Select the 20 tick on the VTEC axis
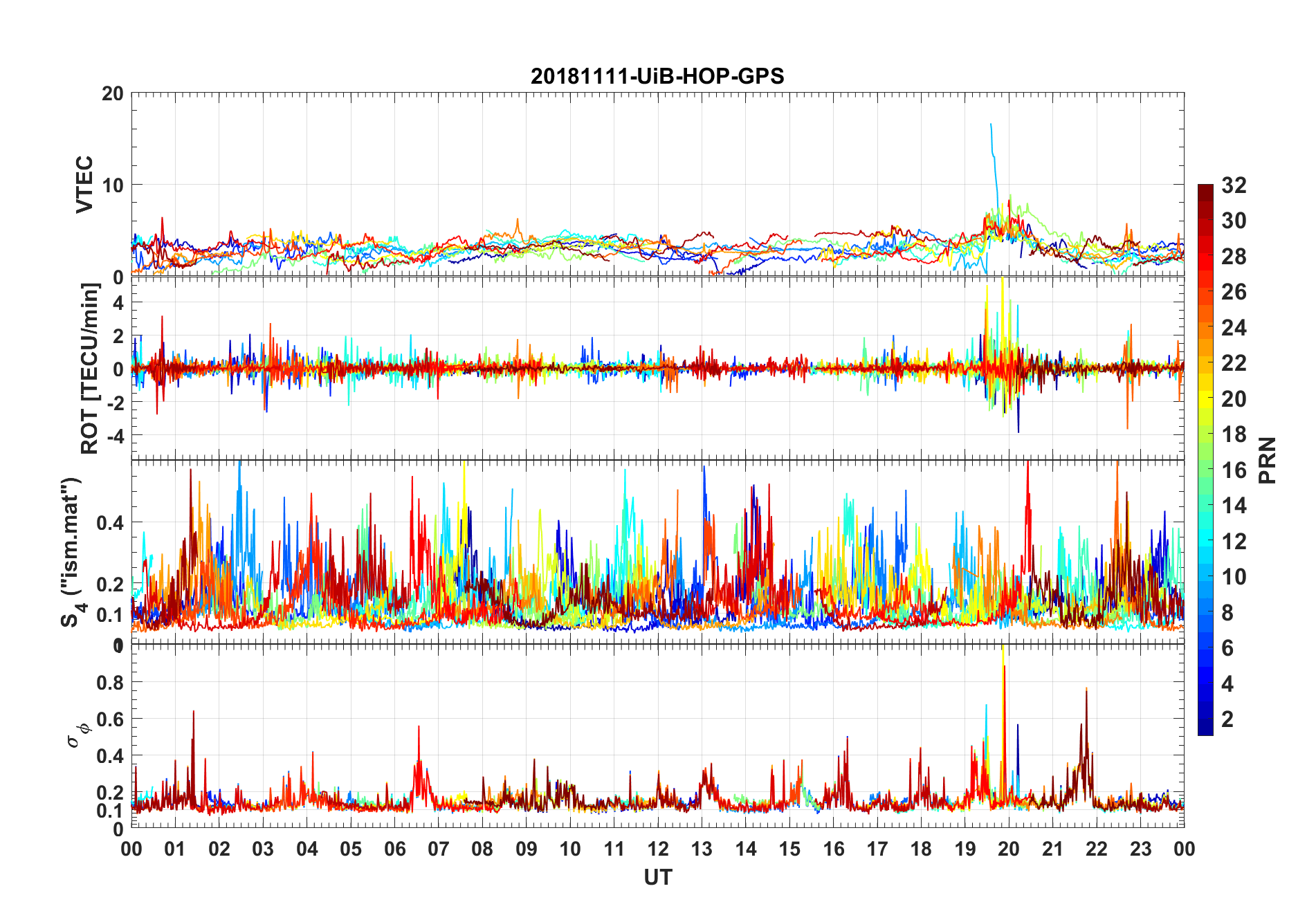 click(113, 93)
